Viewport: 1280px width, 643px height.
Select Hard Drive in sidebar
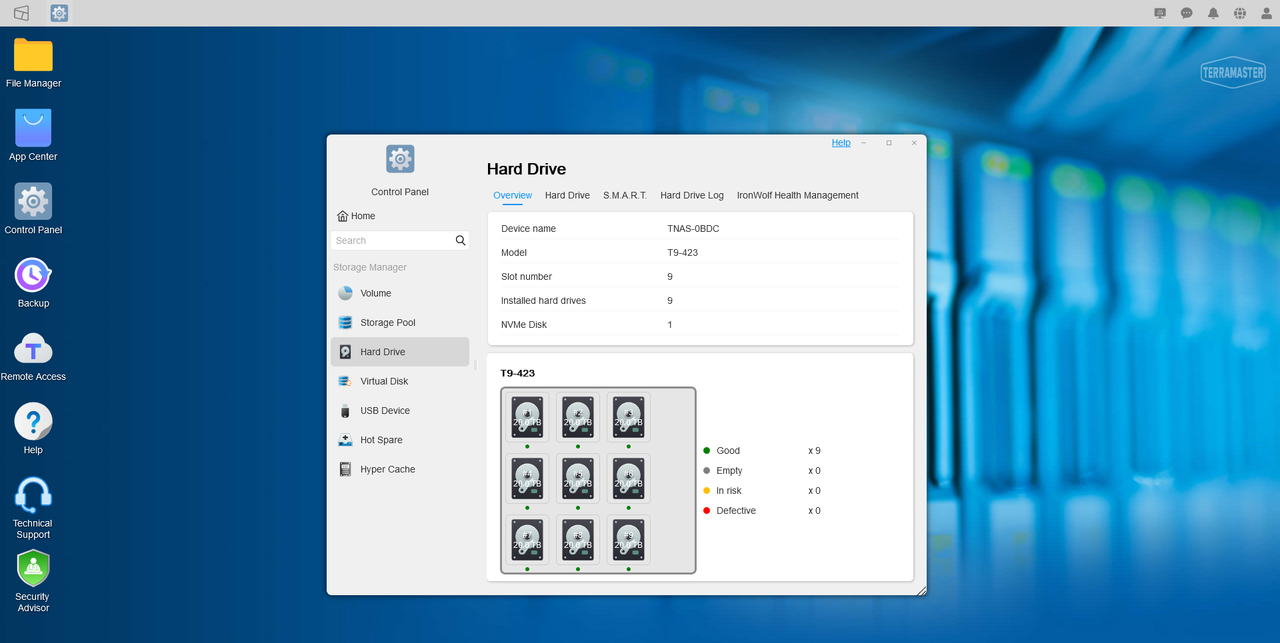pos(400,352)
